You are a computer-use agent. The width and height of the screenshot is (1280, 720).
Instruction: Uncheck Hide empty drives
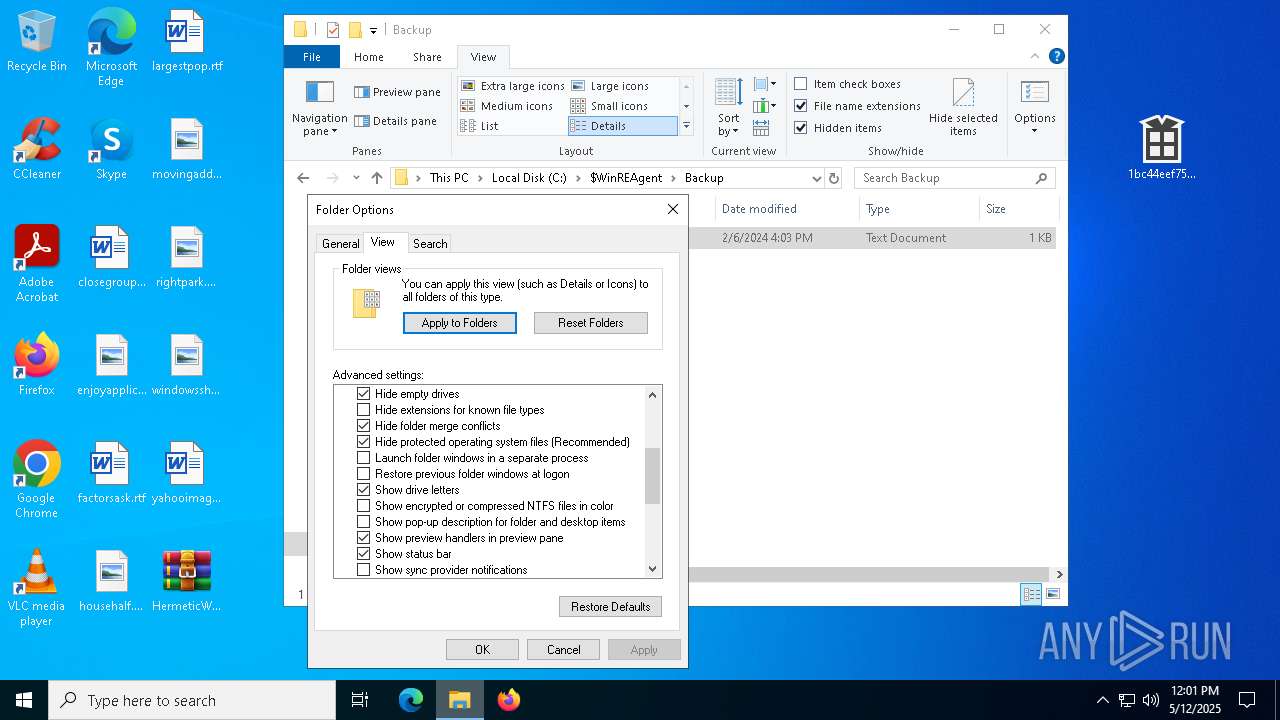(364, 394)
